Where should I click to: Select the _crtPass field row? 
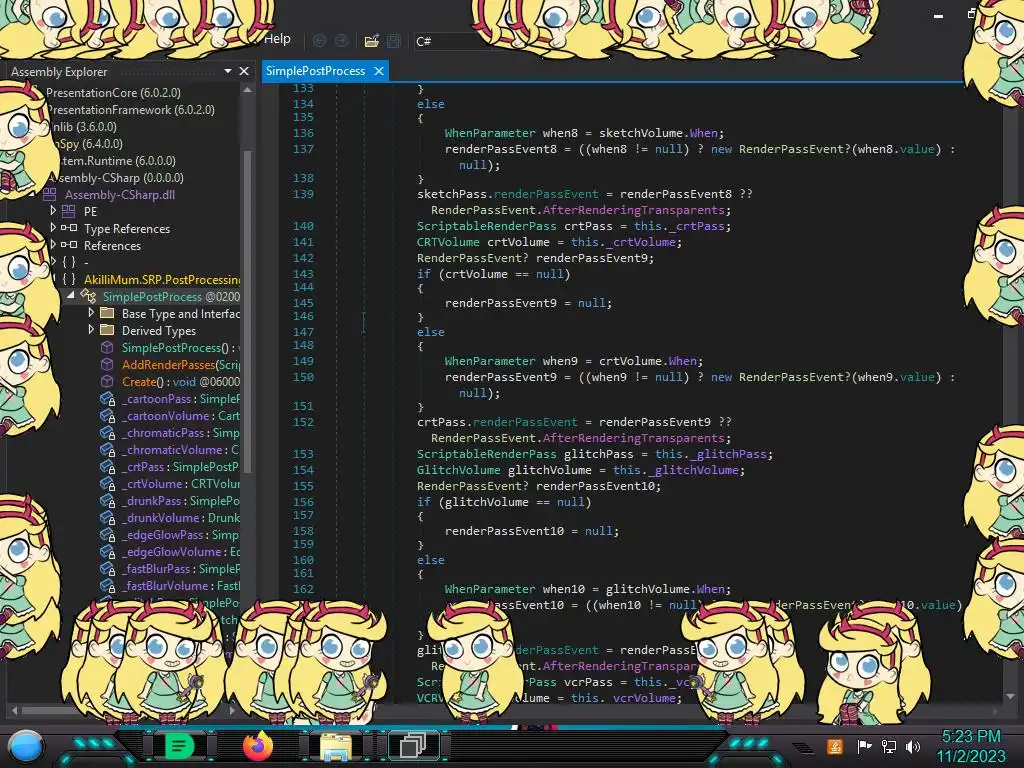click(170, 466)
